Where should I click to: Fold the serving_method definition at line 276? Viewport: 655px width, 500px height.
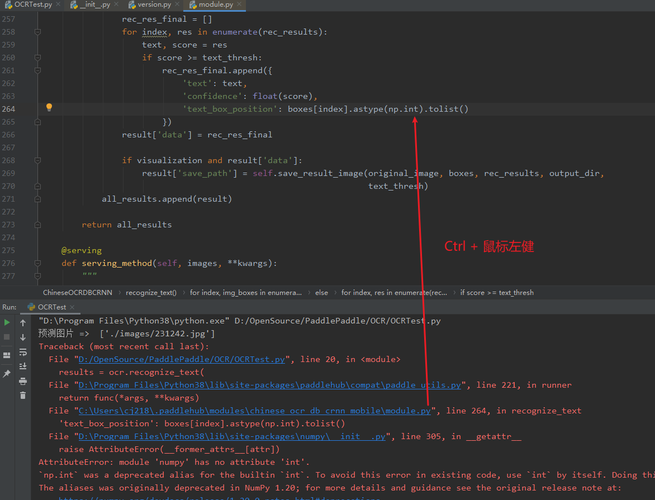click(x=37, y=263)
